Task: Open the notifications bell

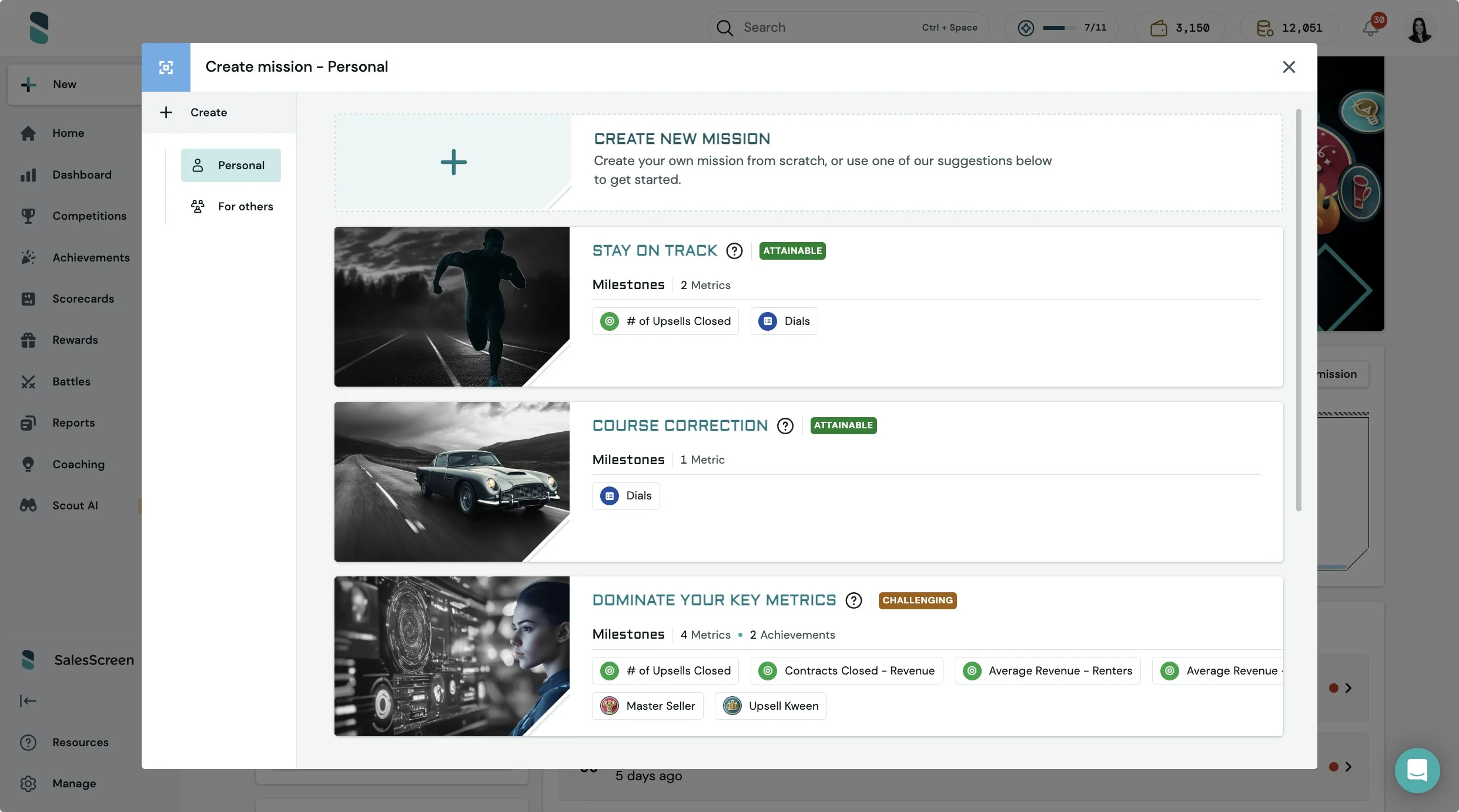Action: 1371,28
